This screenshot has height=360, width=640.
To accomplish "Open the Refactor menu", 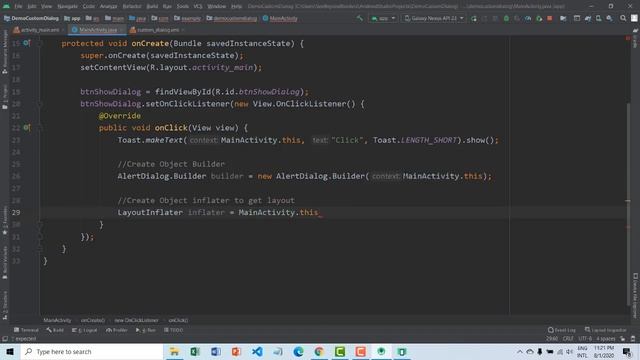I will click(132, 6).
